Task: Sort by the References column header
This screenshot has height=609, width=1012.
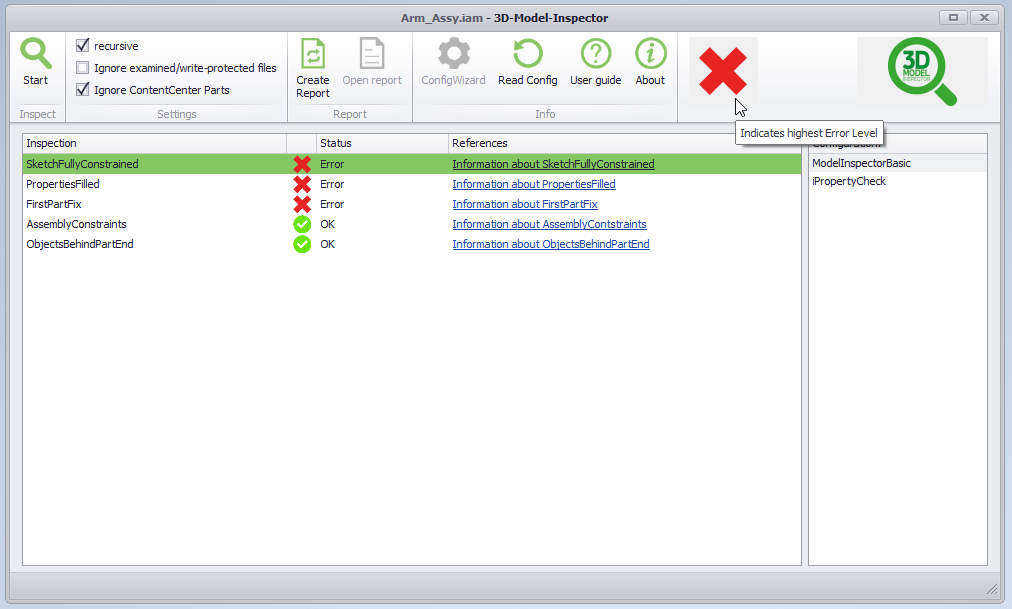Action: tap(625, 143)
